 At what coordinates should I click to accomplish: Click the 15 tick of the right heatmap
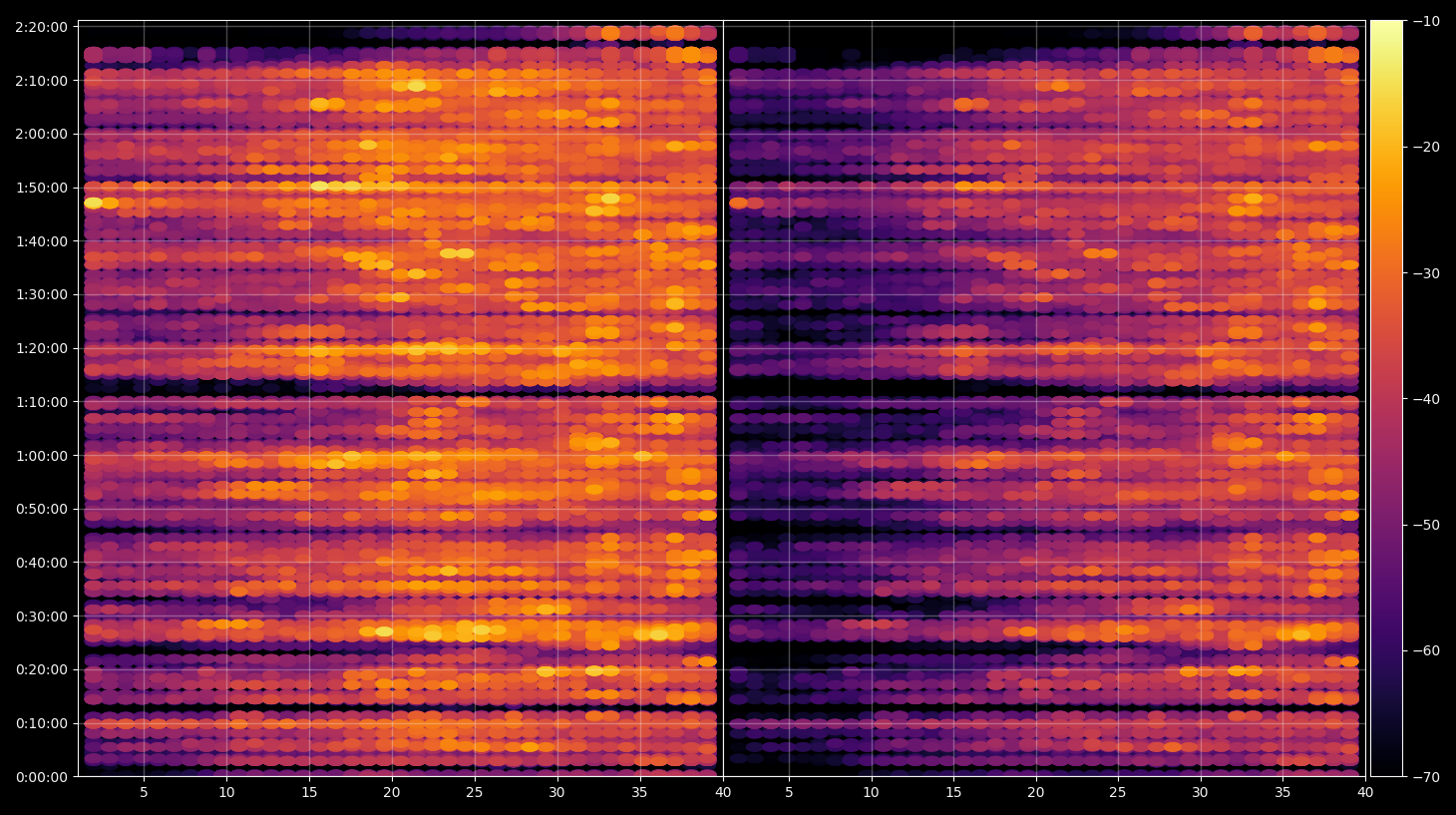point(953,793)
